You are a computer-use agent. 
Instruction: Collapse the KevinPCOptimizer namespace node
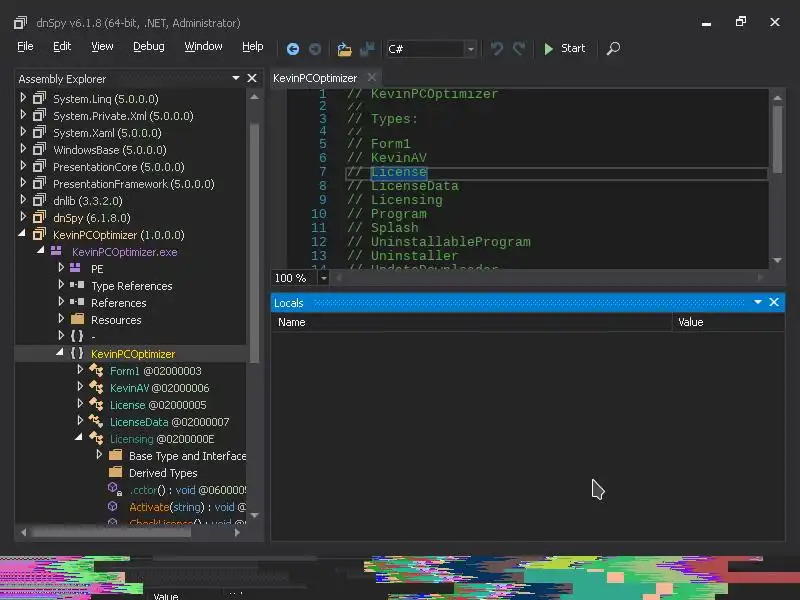60,353
